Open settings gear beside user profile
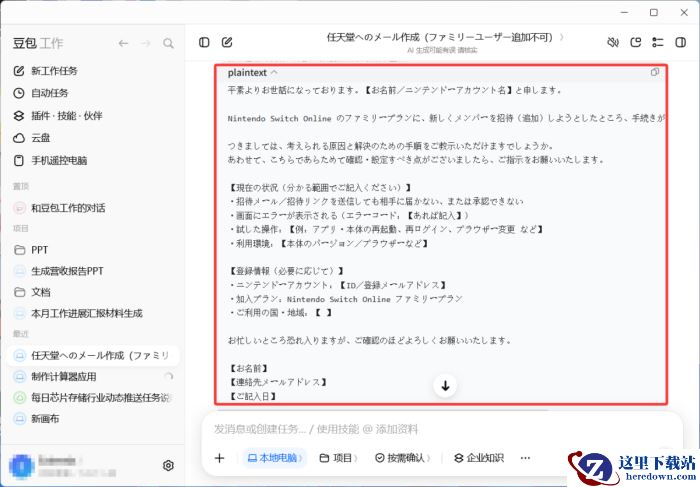 (x=168, y=466)
